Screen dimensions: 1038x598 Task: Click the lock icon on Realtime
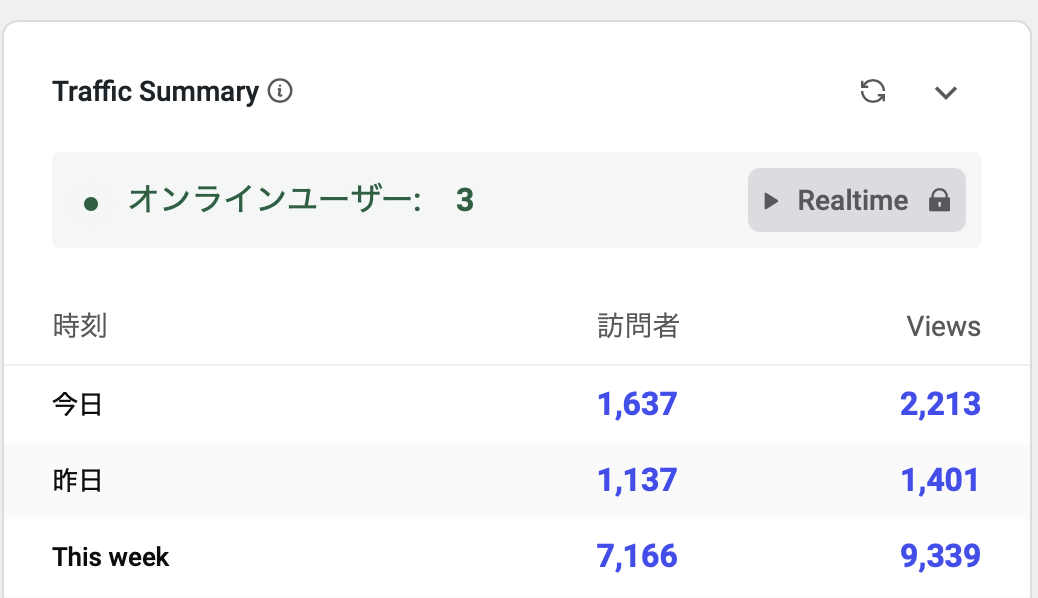tap(939, 200)
